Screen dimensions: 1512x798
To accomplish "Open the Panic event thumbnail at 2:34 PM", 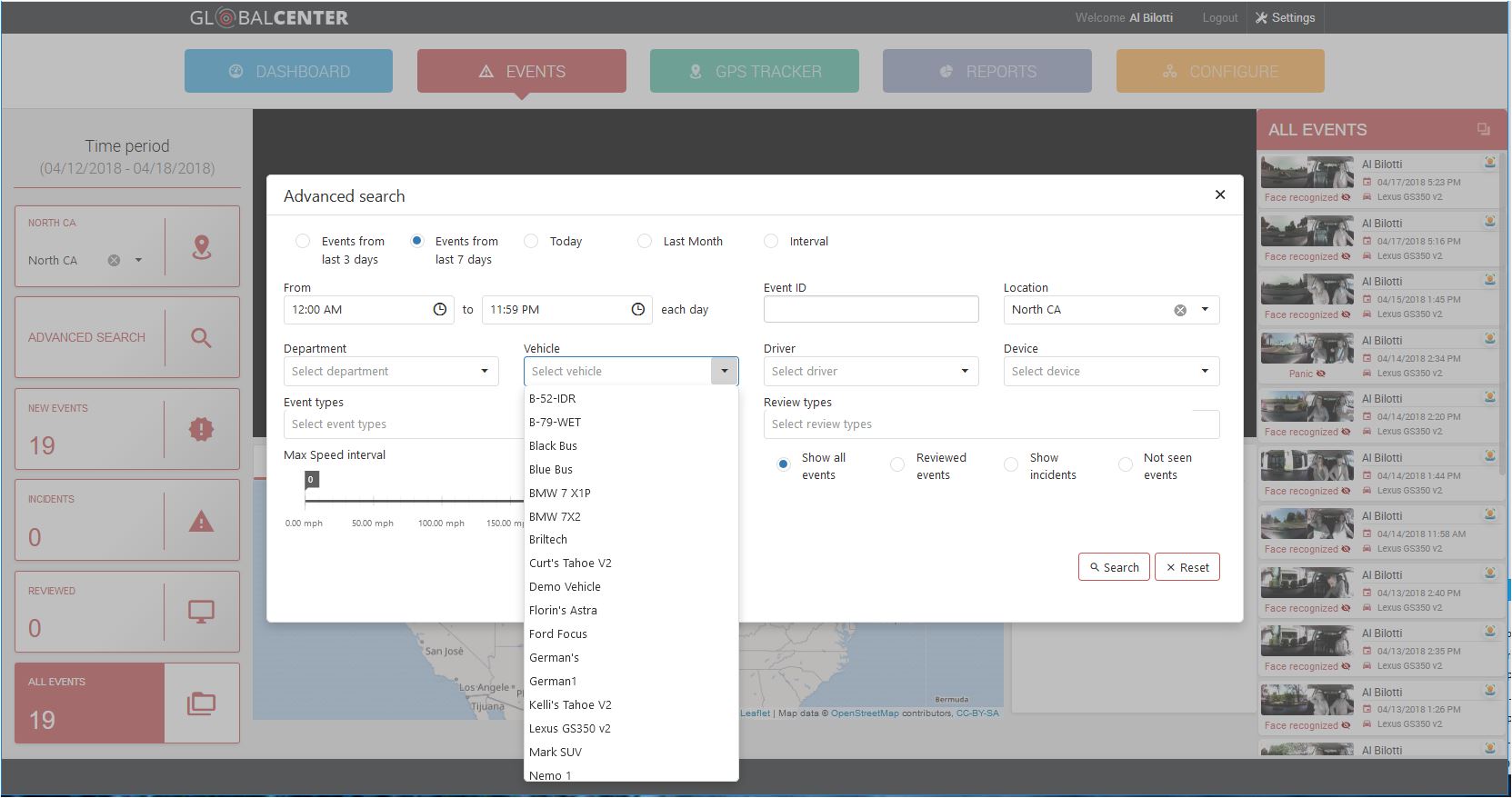I will click(1307, 350).
